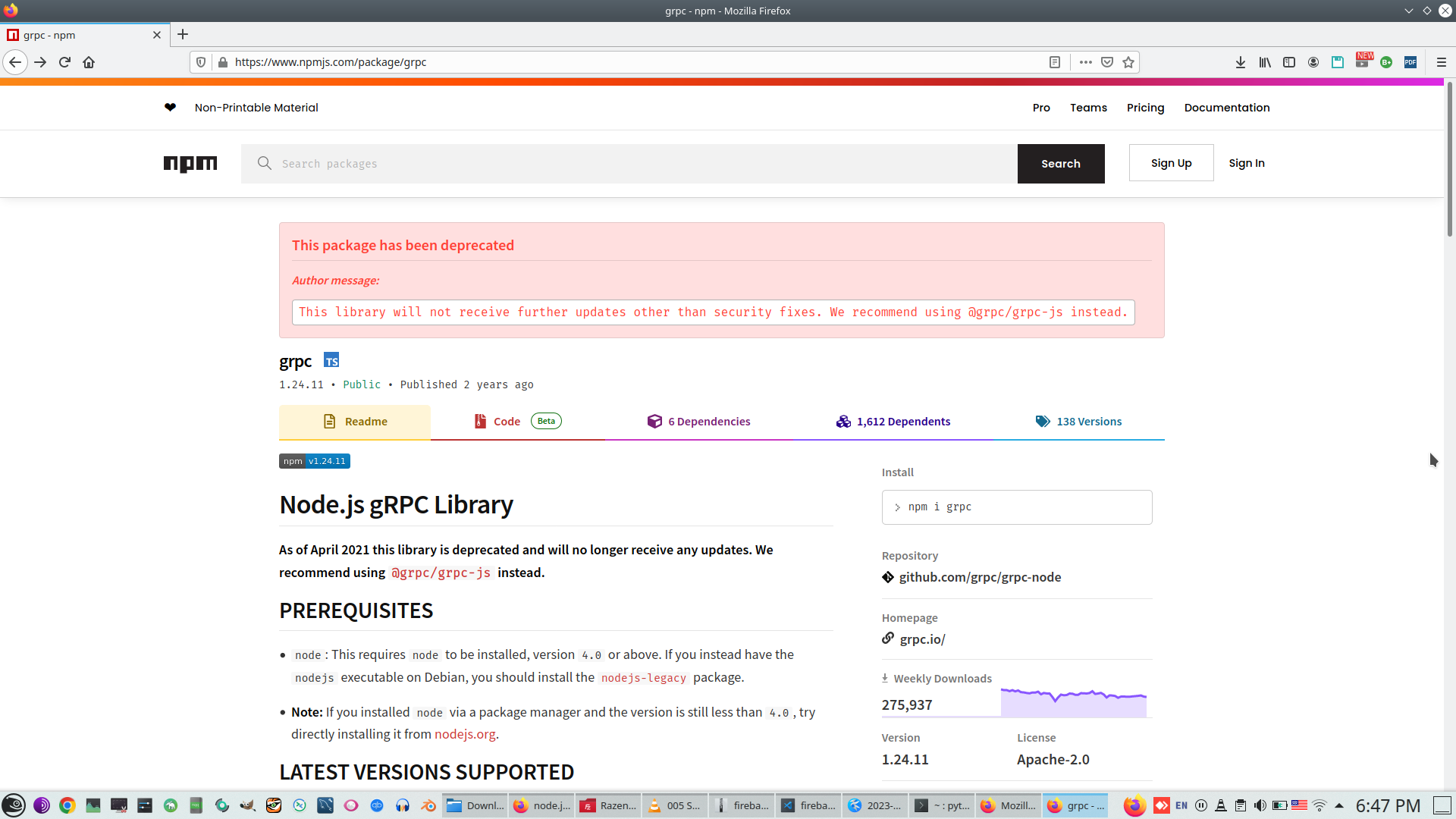Viewport: 1456px width, 819px height.
Task: Show hidden system tray icons arrow
Action: [x=1339, y=805]
